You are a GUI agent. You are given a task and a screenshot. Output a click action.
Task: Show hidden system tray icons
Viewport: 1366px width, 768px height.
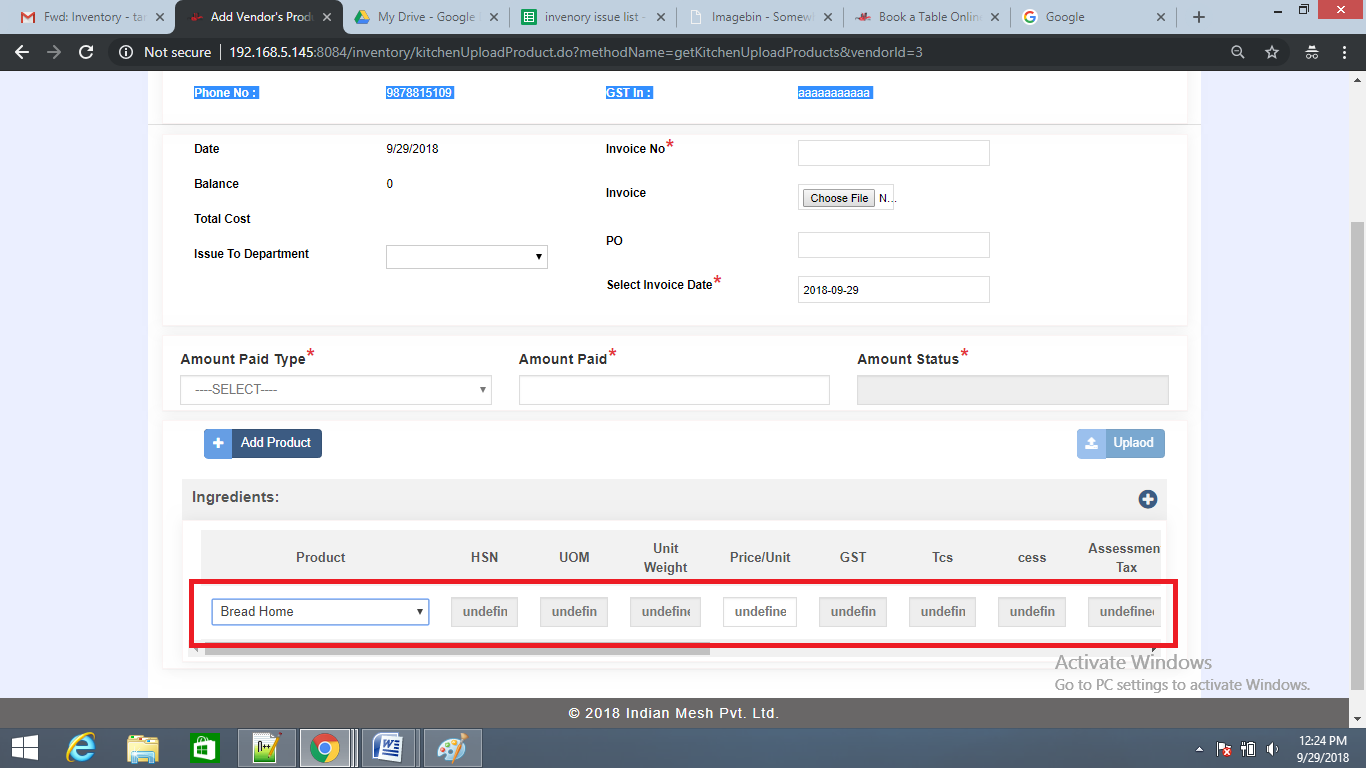click(1200, 749)
